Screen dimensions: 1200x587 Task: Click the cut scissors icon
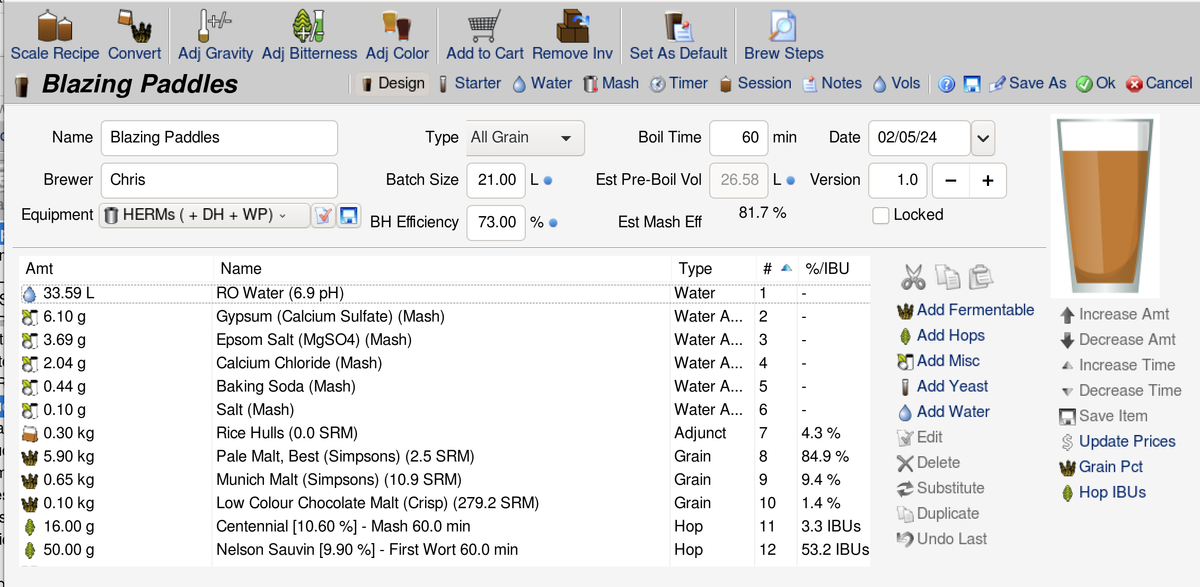tap(912, 276)
